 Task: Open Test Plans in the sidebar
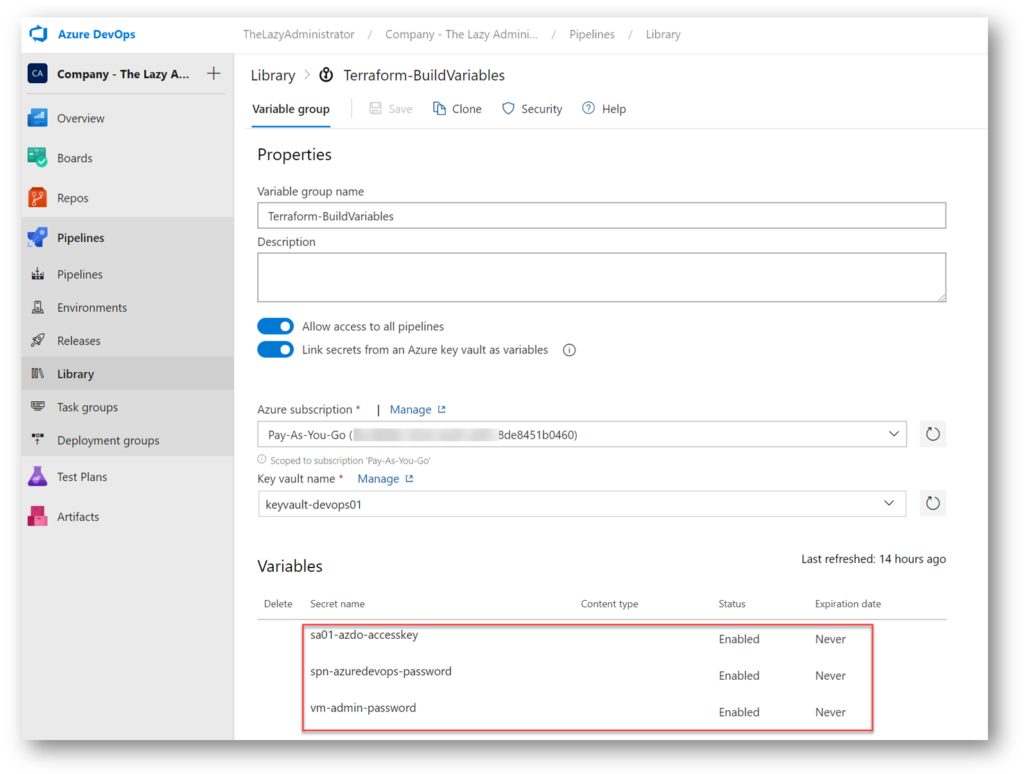point(127,477)
